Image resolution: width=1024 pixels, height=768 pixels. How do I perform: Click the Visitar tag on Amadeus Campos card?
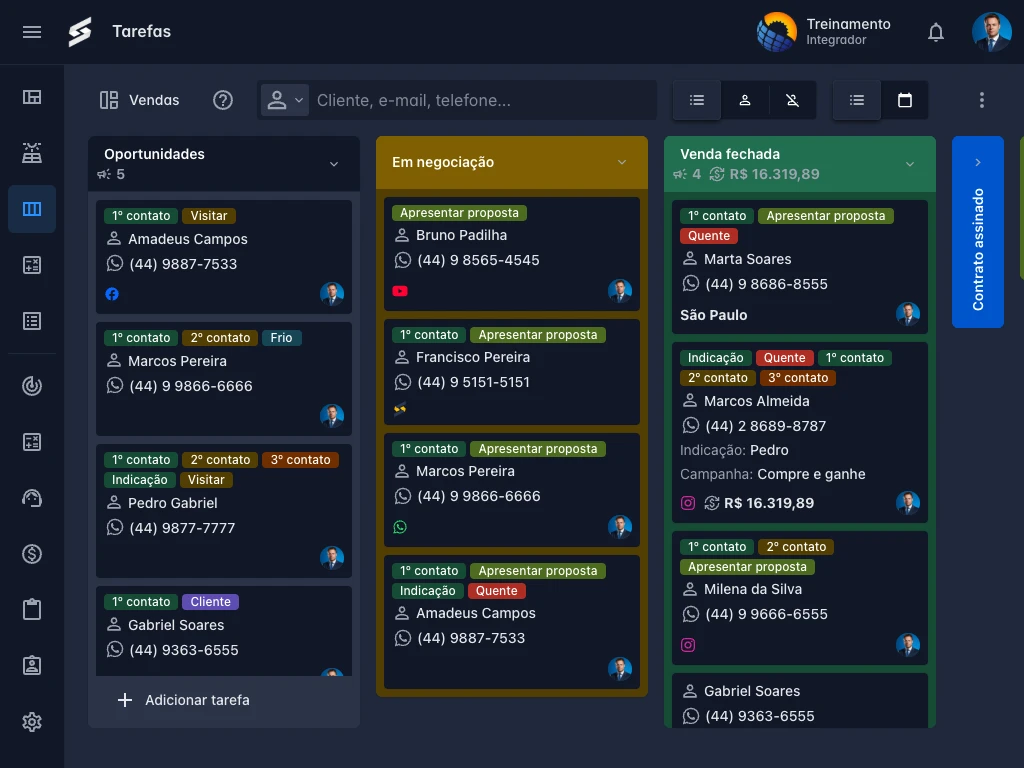[x=209, y=216]
